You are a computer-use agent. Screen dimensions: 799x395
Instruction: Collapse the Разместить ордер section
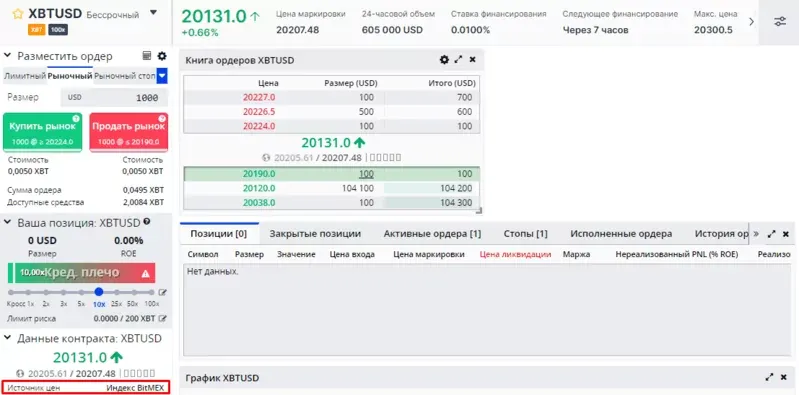tap(8, 56)
